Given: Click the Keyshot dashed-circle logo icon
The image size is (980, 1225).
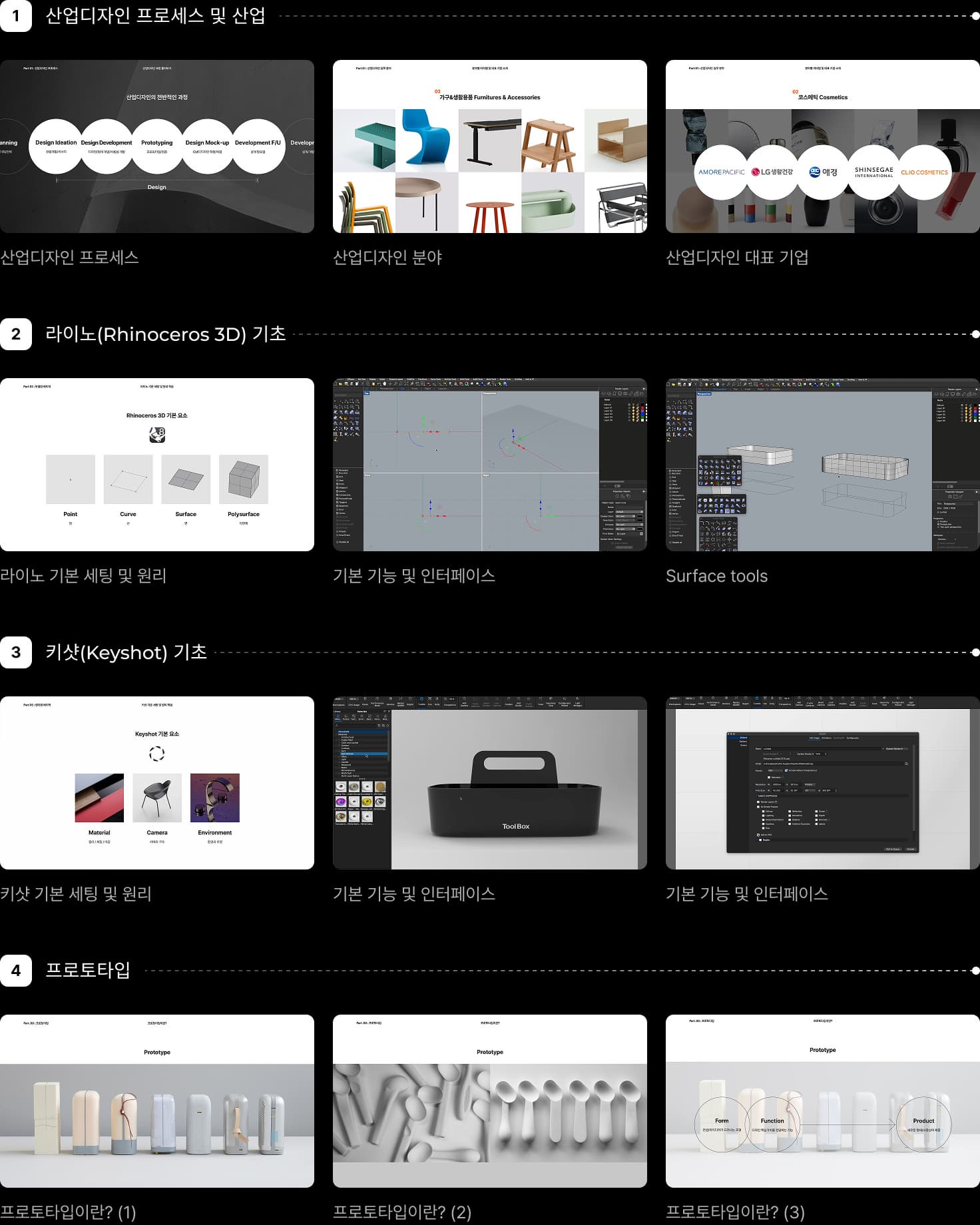Looking at the screenshot, I should pos(157,754).
